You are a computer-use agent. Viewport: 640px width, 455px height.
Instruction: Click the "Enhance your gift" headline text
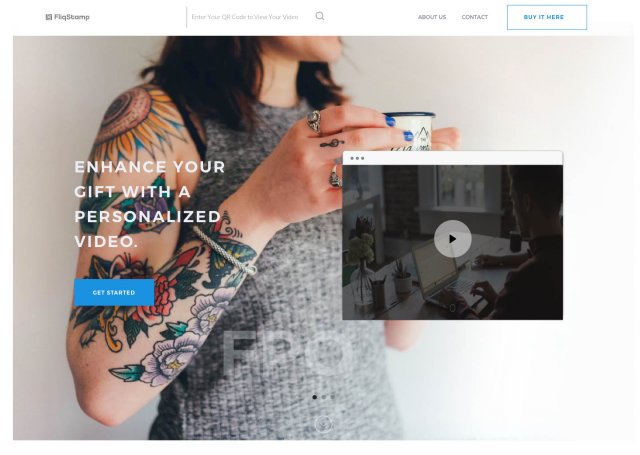(149, 204)
